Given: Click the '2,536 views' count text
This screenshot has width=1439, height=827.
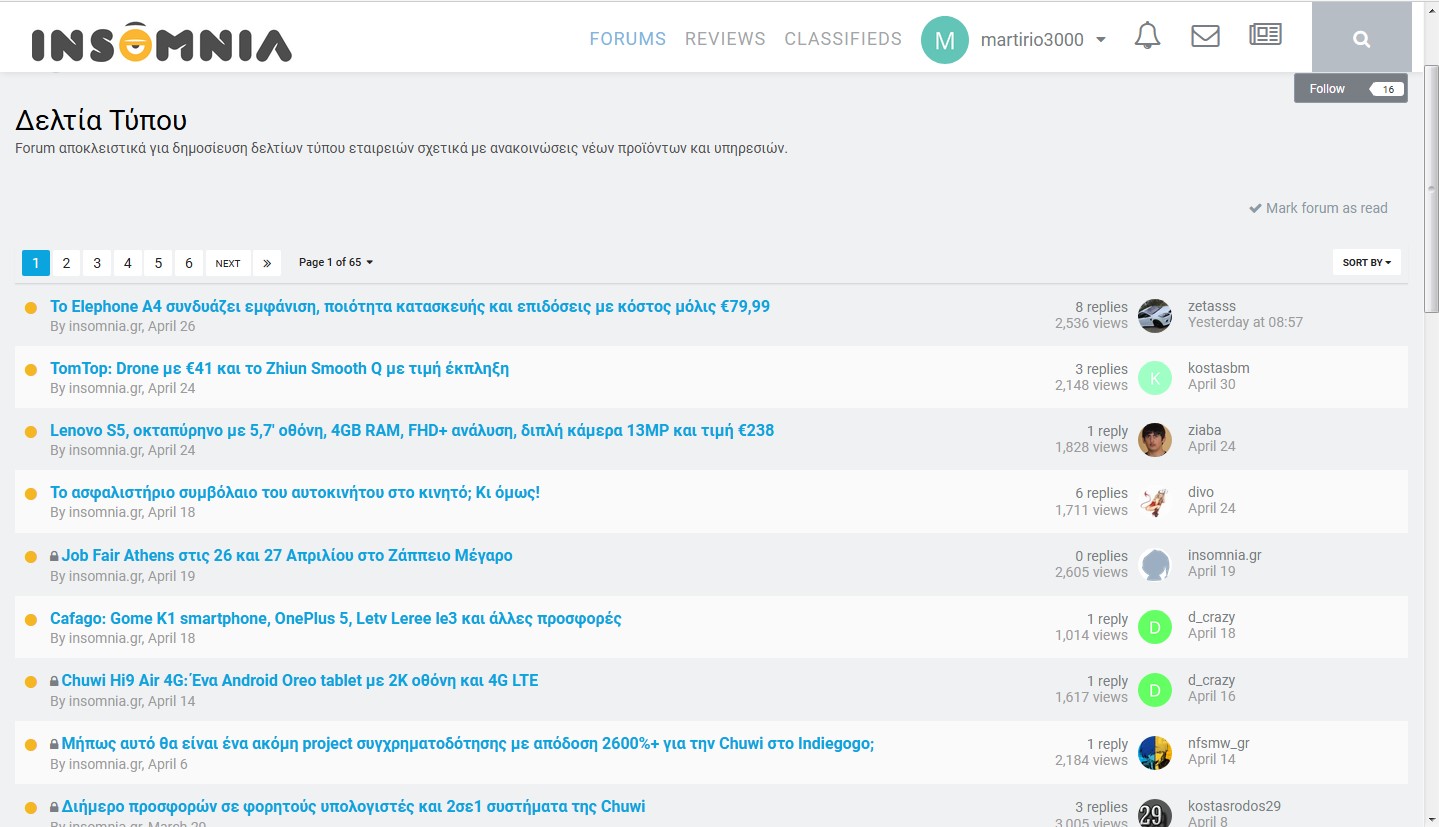Looking at the screenshot, I should (x=1091, y=323).
